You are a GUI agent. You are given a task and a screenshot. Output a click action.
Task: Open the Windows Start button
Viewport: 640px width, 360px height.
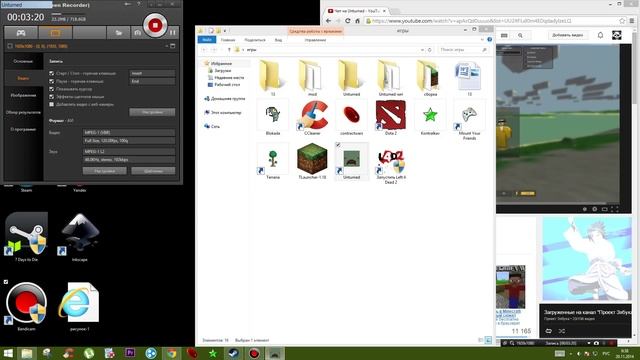click(8, 353)
